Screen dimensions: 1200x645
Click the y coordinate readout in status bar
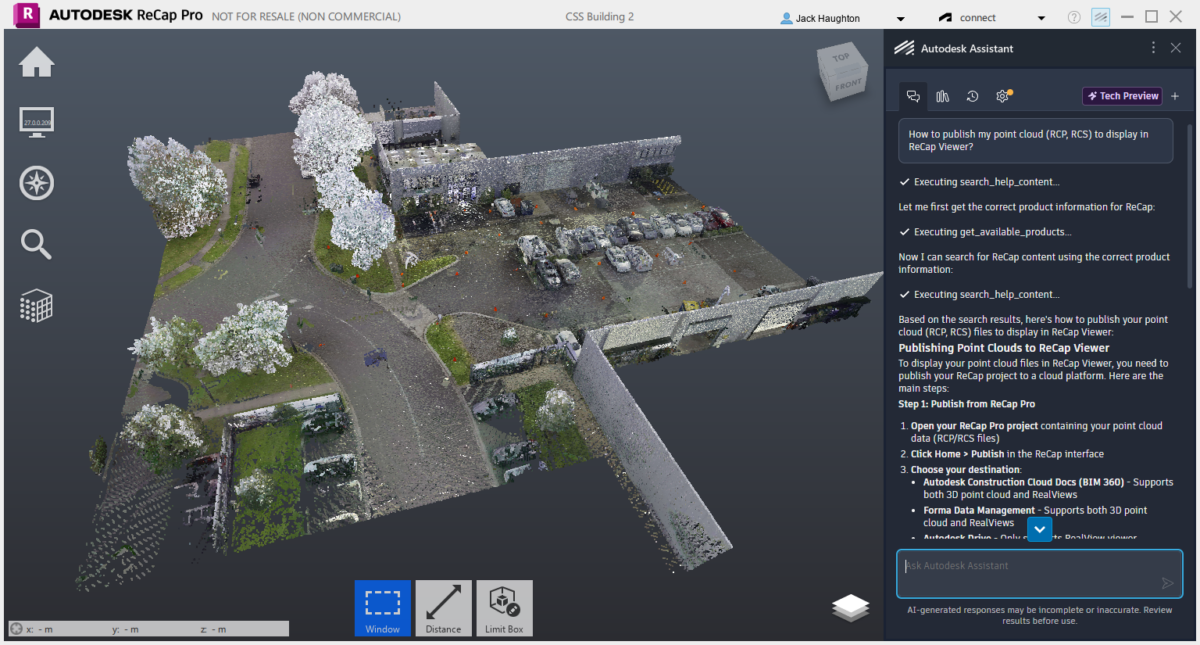[125, 629]
